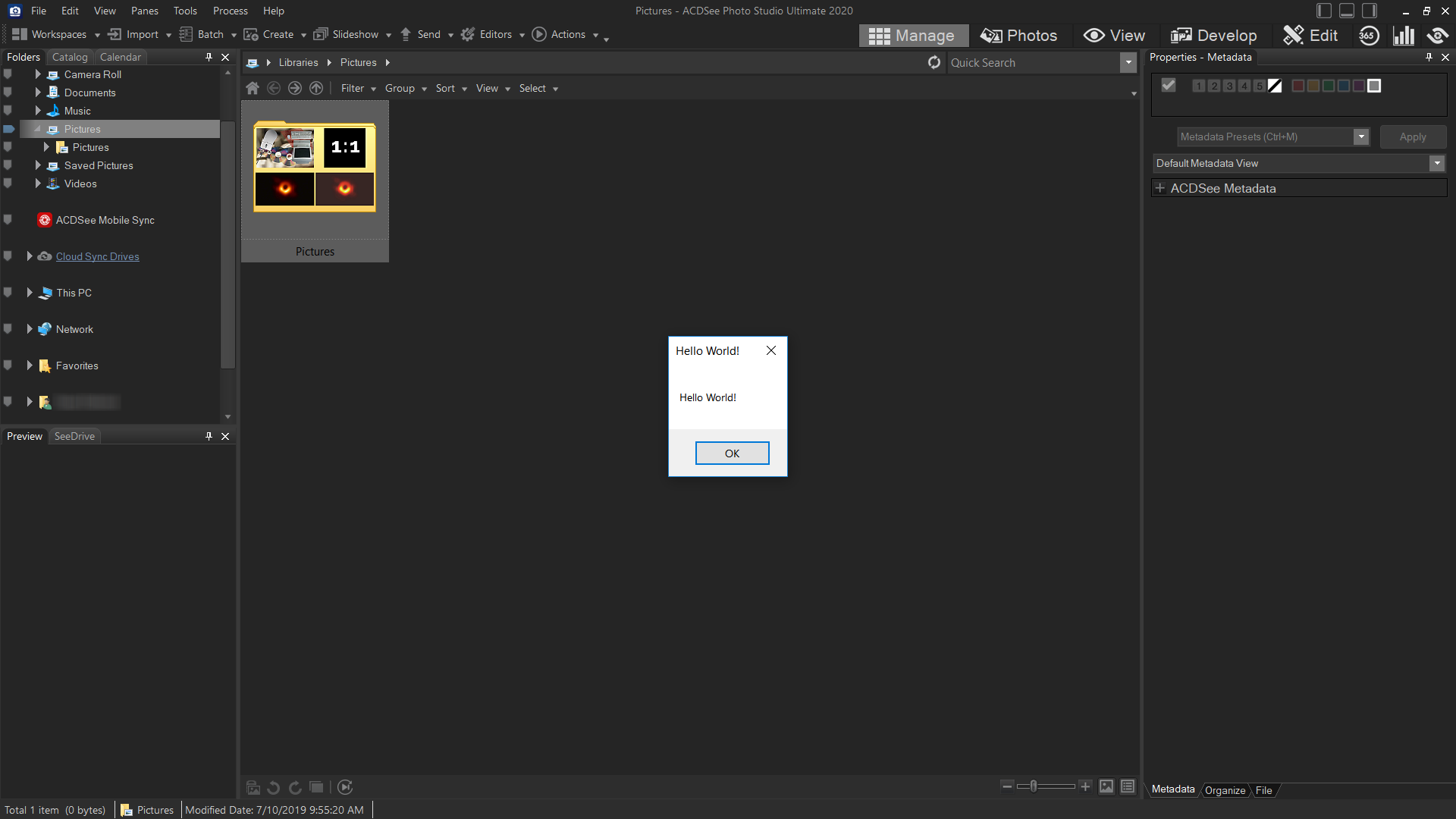Click the auto advance play icon
The image size is (1456, 819).
pyautogui.click(x=345, y=787)
